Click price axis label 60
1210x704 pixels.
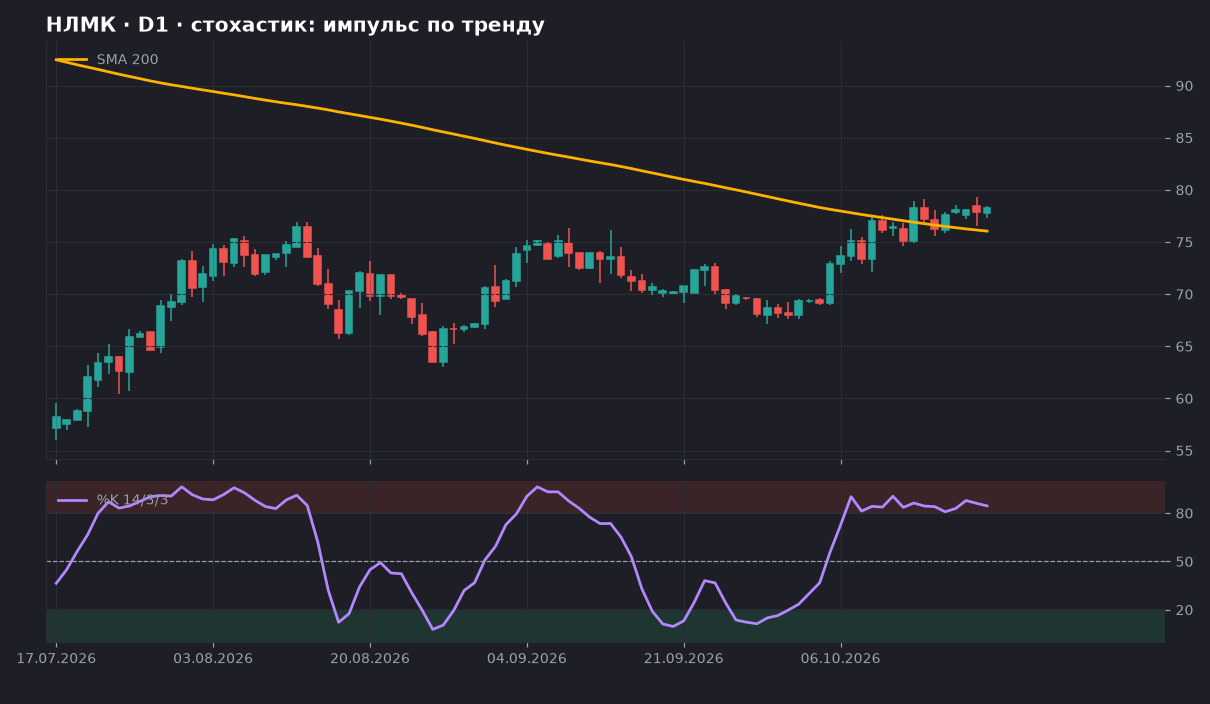(1184, 398)
